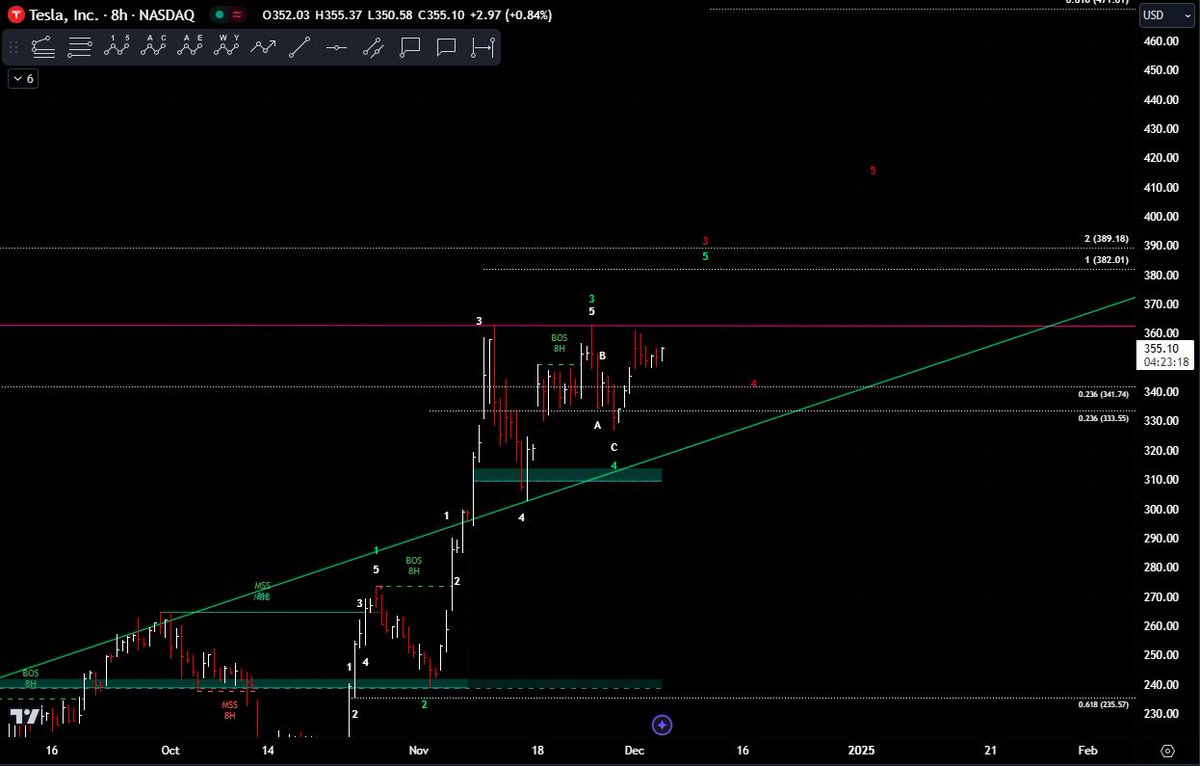Expand the collapsed indicators list showing 6
The width and height of the screenshot is (1200, 766).
pos(24,79)
